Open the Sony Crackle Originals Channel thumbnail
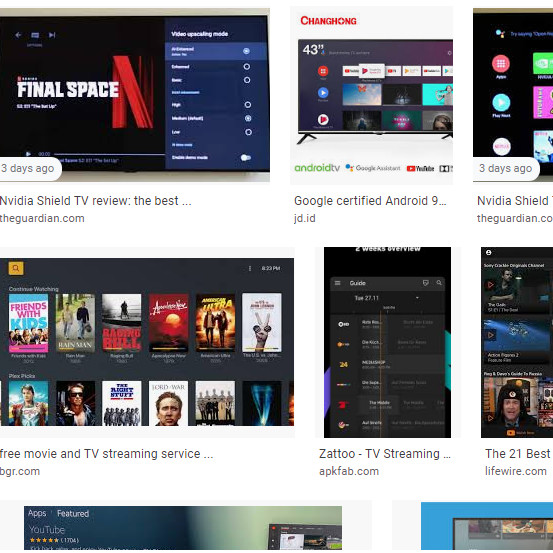Screen dimensions: 553x553 click(517, 342)
